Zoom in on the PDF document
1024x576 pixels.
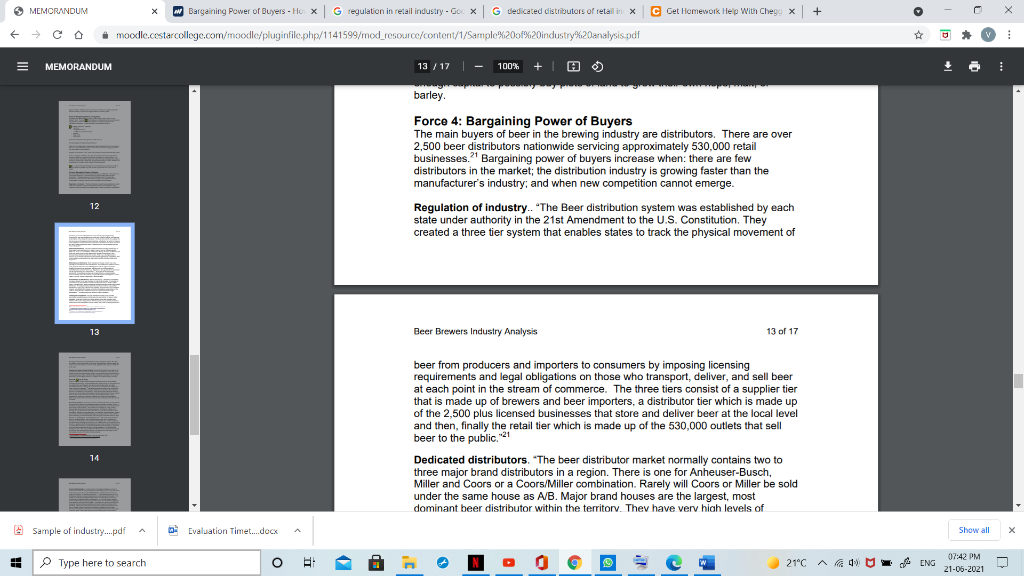click(538, 66)
